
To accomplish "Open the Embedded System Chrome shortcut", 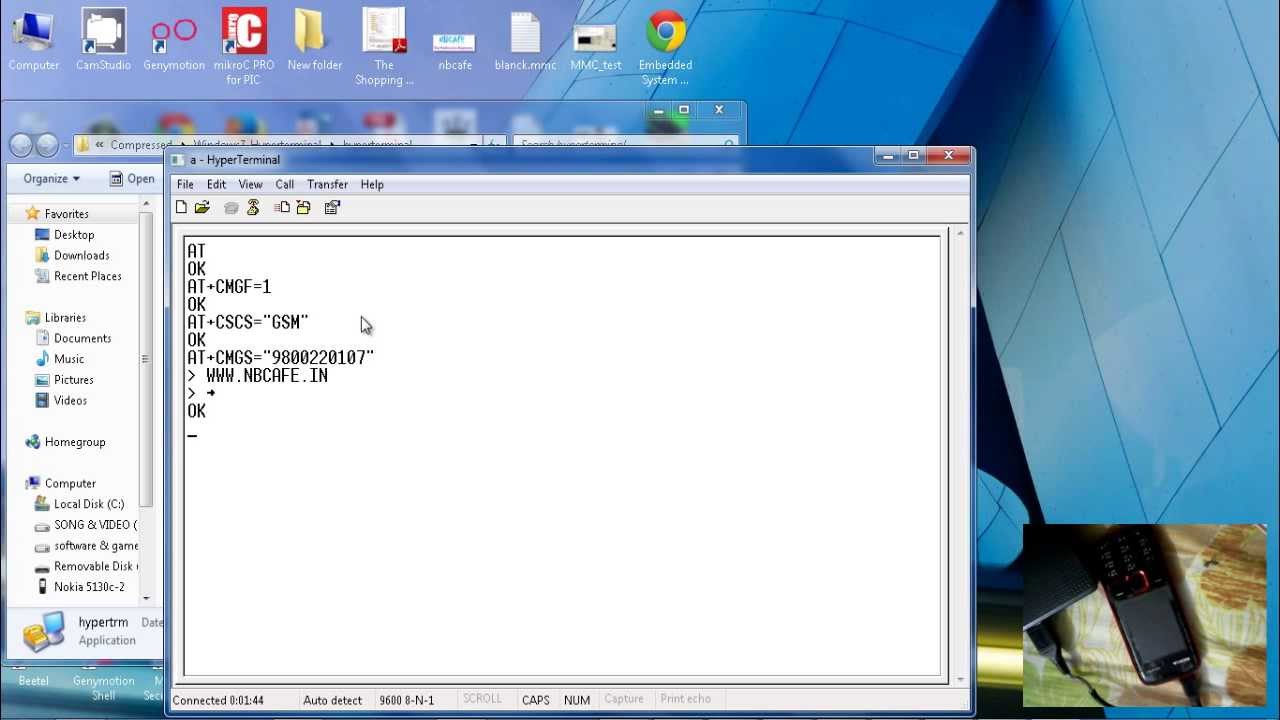I will click(x=665, y=47).
